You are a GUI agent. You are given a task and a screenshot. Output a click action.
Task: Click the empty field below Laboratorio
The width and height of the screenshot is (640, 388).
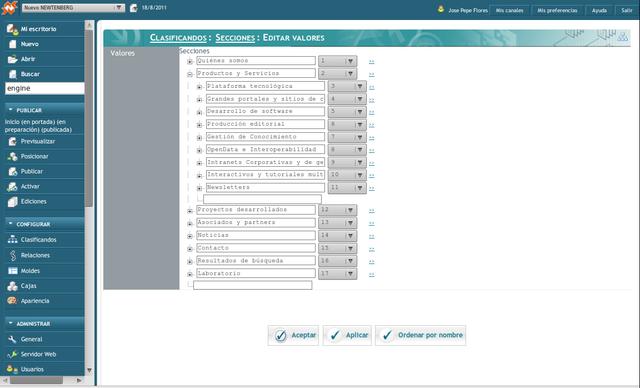tap(253, 285)
